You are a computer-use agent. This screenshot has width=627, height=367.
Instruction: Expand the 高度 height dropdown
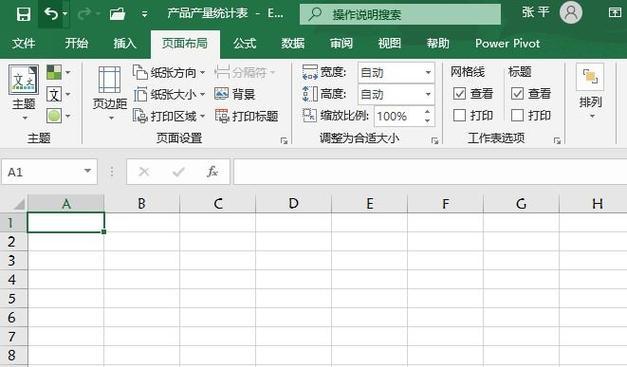[428, 94]
